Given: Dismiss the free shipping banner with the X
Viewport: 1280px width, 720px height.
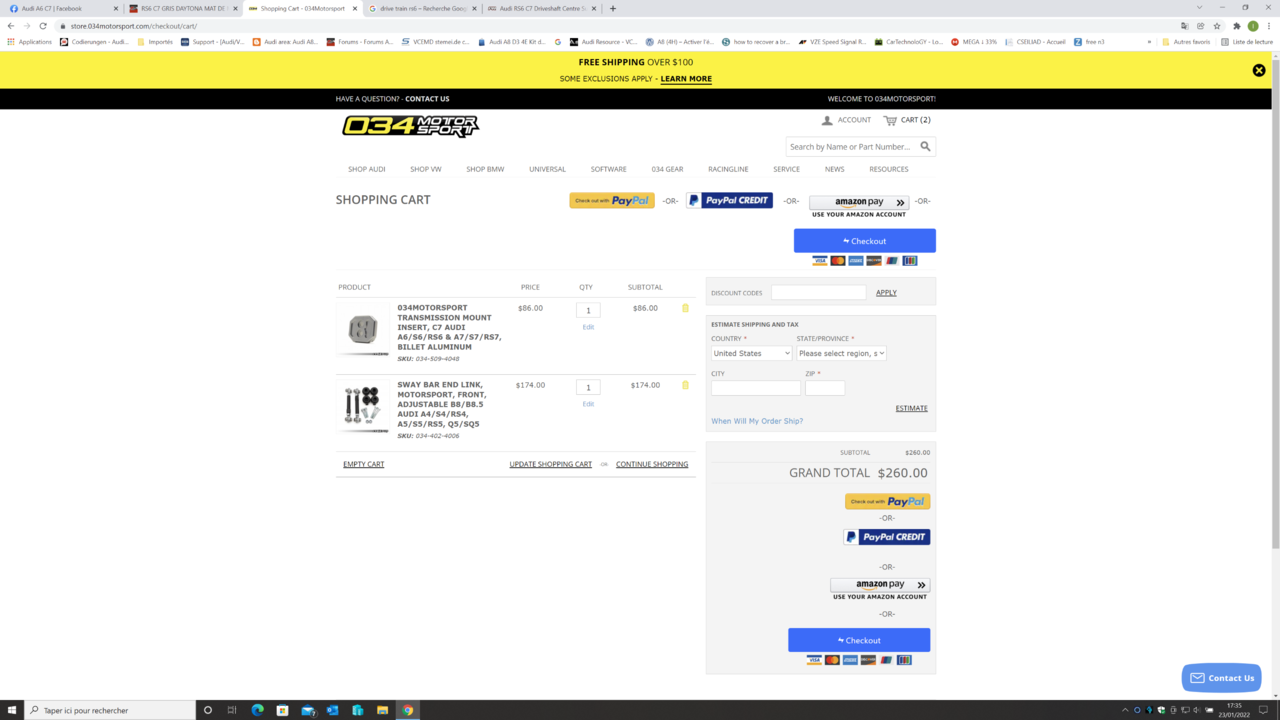Looking at the screenshot, I should 1259,70.
